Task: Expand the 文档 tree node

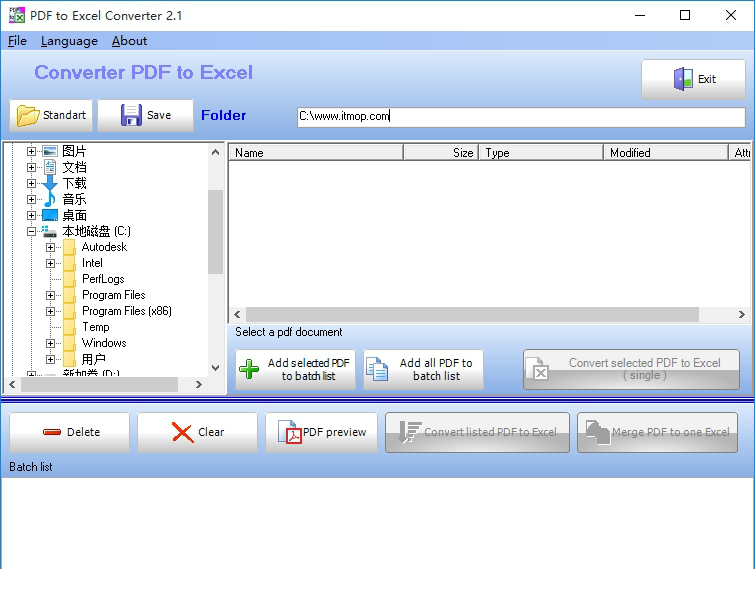Action: coord(31,167)
